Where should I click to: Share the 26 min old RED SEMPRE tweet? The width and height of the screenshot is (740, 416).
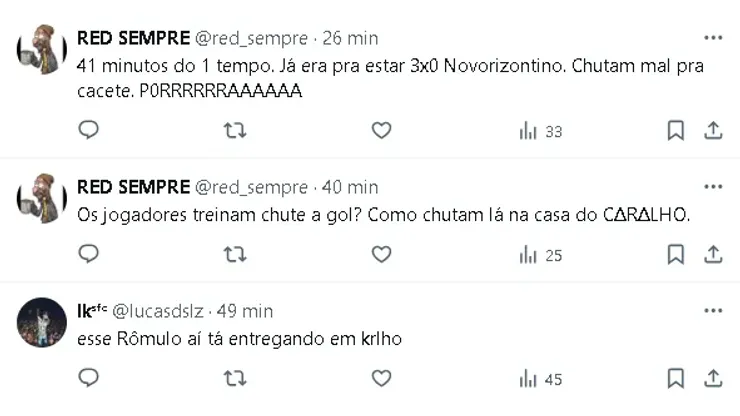pos(713,131)
